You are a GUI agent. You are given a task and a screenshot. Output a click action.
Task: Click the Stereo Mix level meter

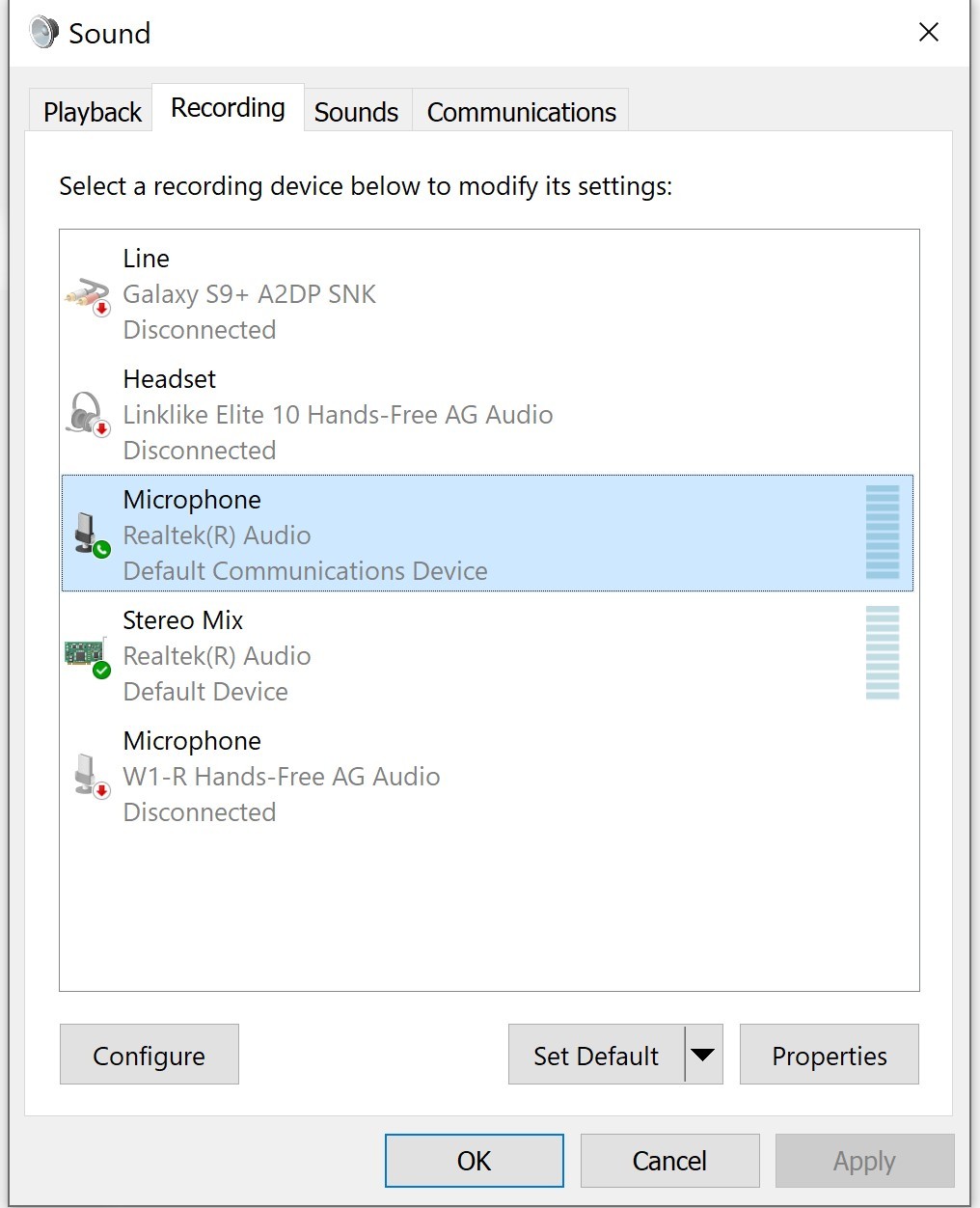(x=882, y=653)
